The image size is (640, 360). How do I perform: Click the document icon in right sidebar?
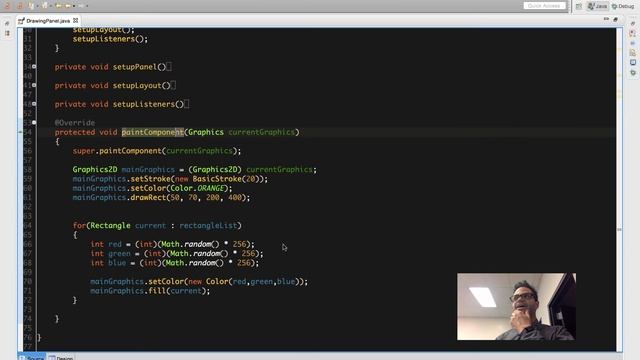(x=633, y=53)
